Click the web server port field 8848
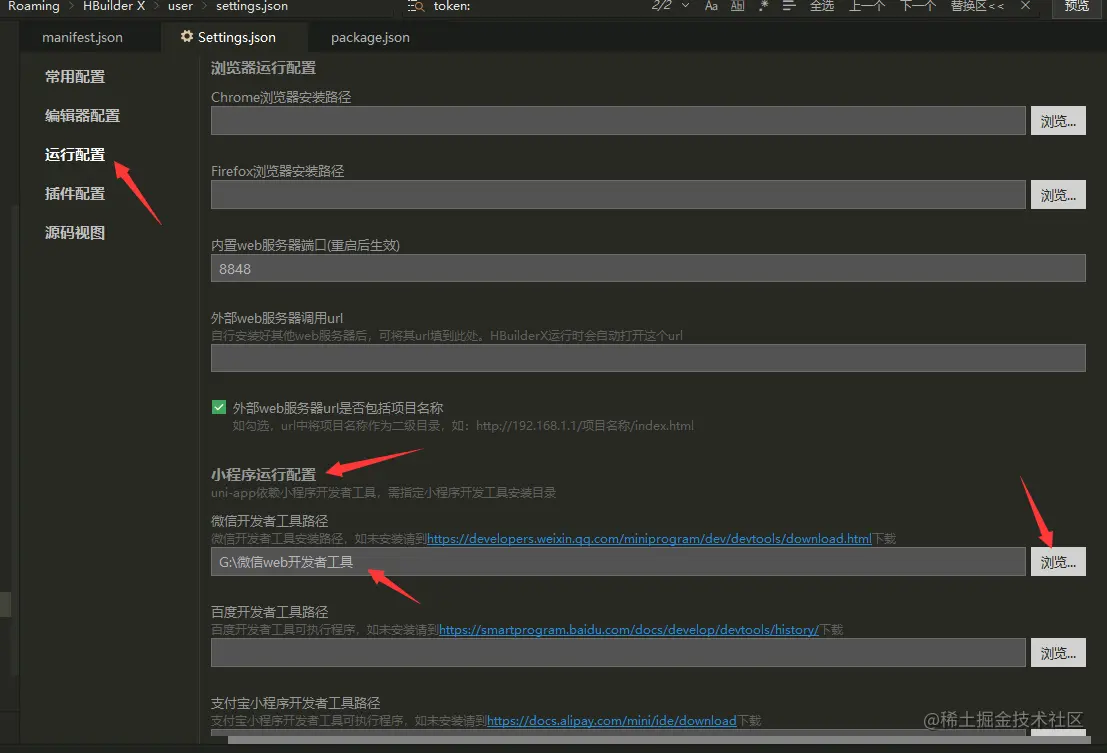Viewport: 1107px width, 753px height. (x=648, y=269)
